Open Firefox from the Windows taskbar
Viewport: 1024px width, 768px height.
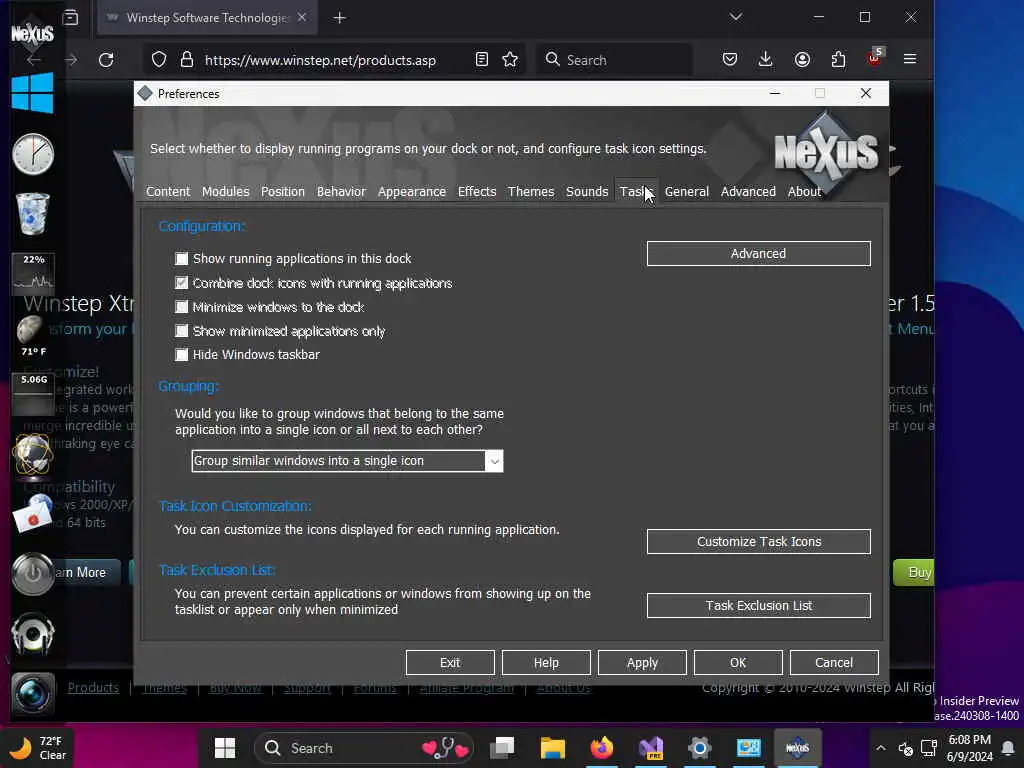tap(601, 748)
